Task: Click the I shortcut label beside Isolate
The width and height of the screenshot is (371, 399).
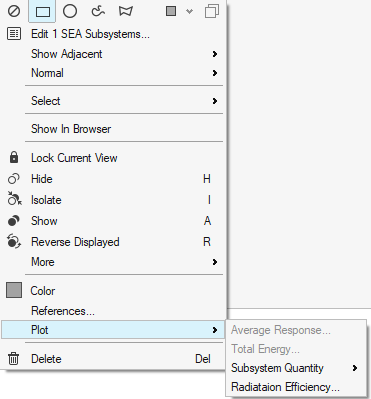Action: click(x=209, y=200)
